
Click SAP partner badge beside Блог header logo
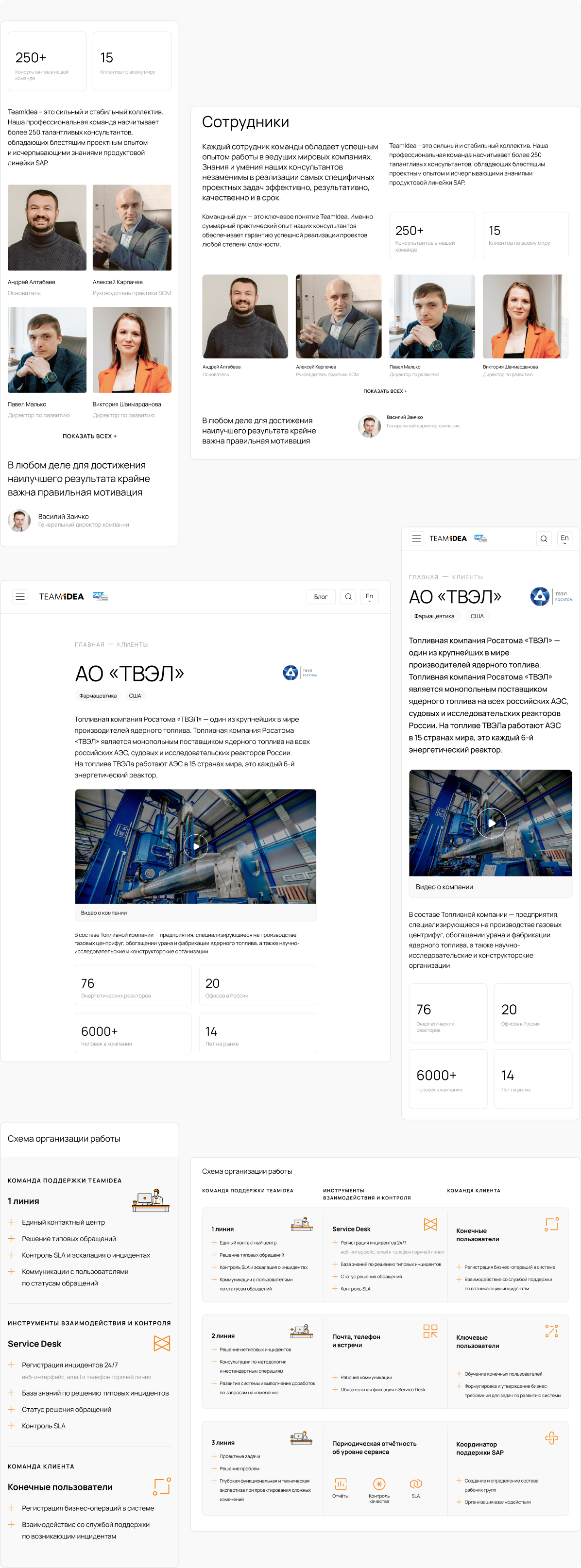point(101,596)
